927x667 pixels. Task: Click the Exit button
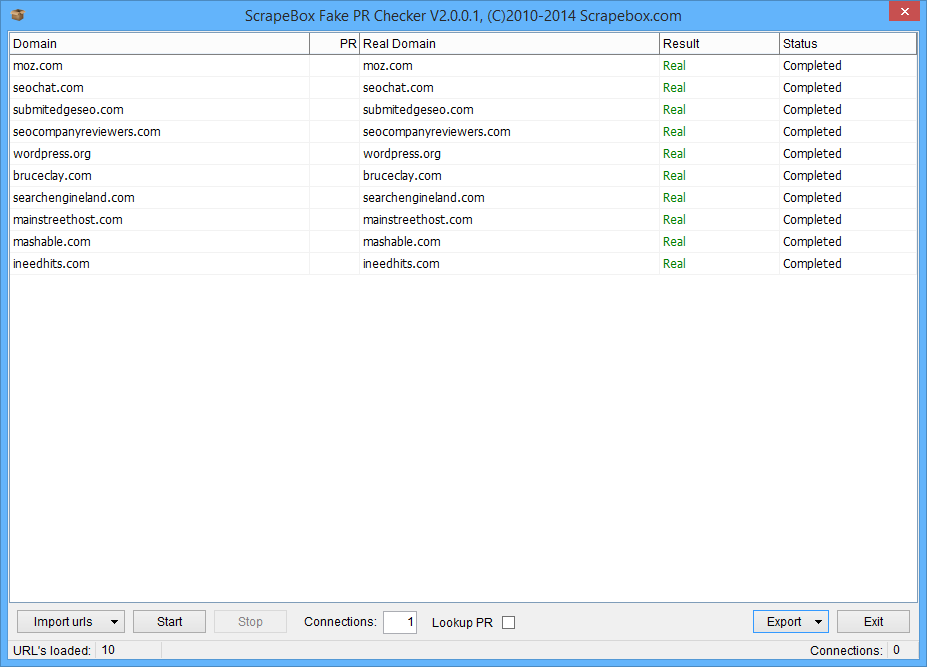tap(873, 622)
